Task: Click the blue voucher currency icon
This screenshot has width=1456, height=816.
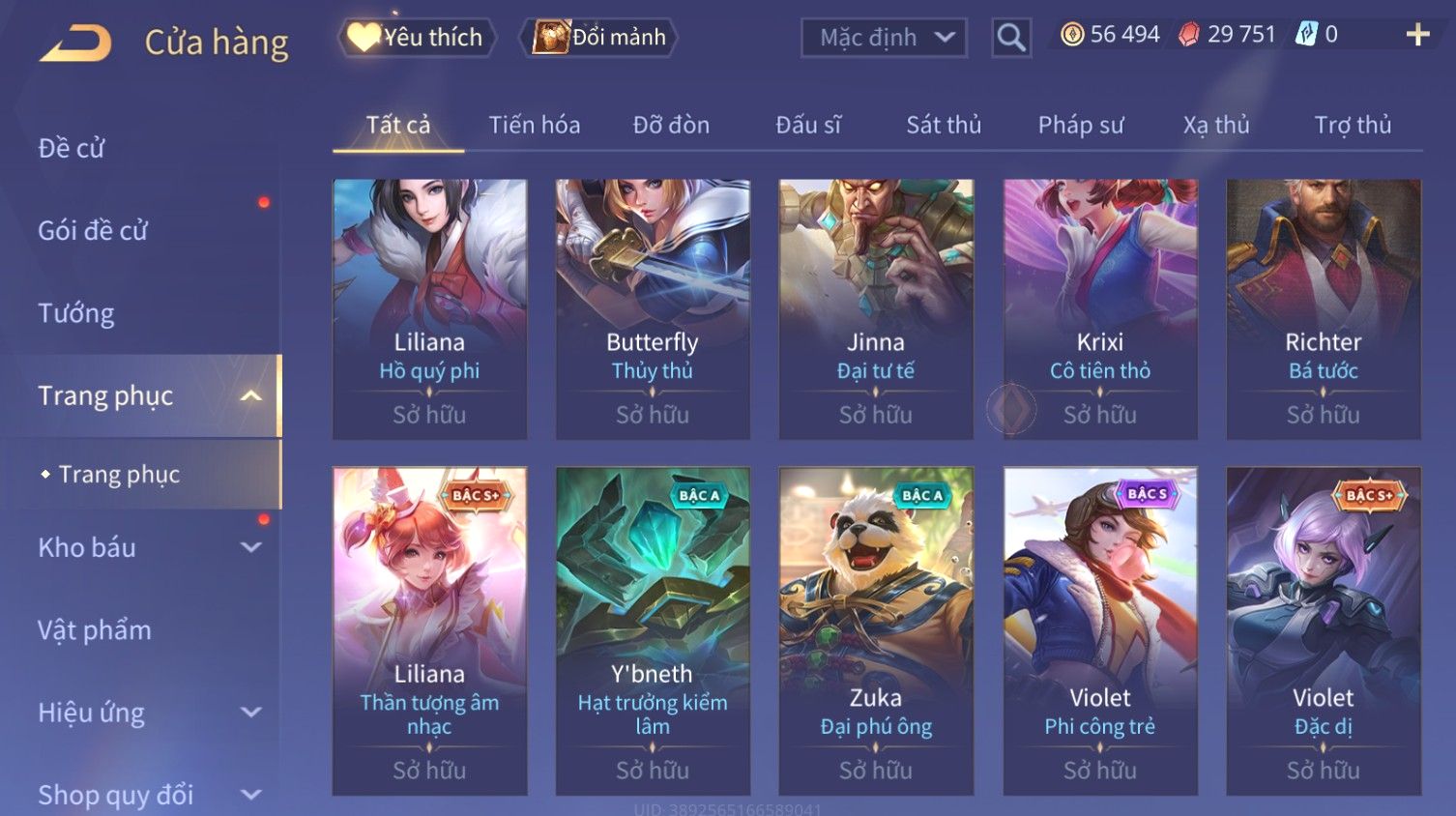Action: click(1306, 35)
